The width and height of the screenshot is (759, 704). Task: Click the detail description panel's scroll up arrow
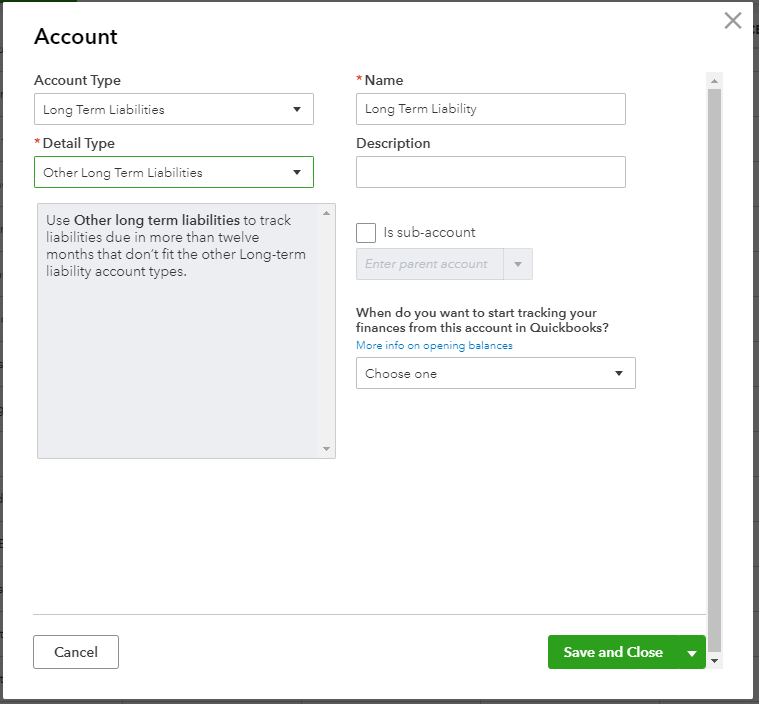tap(326, 213)
